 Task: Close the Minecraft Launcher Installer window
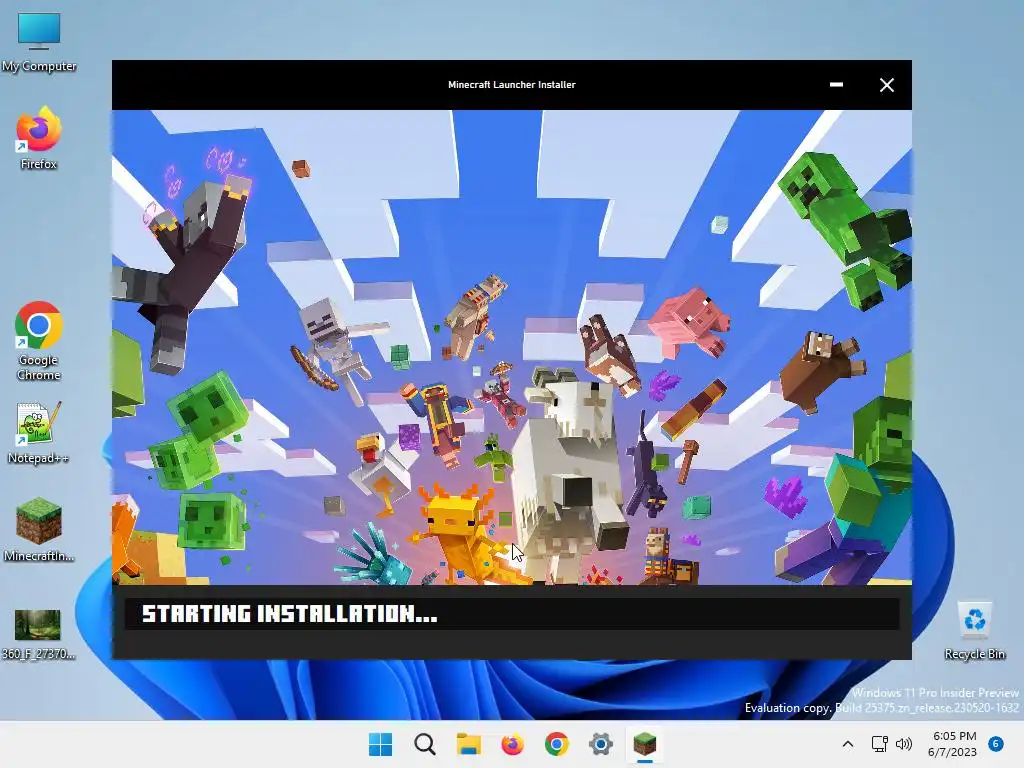[886, 85]
